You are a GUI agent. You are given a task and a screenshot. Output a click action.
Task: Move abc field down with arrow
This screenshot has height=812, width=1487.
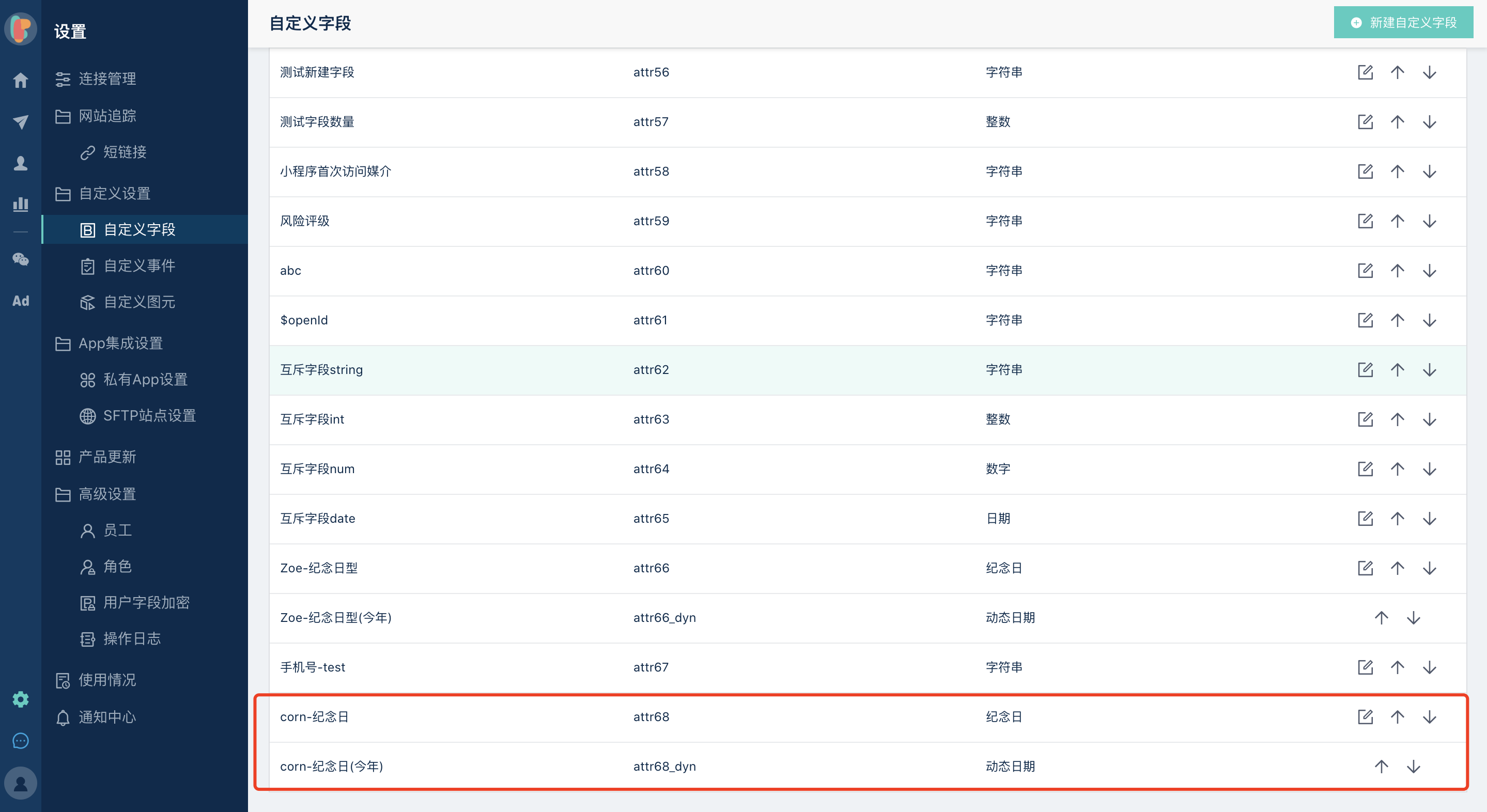[x=1429, y=271]
